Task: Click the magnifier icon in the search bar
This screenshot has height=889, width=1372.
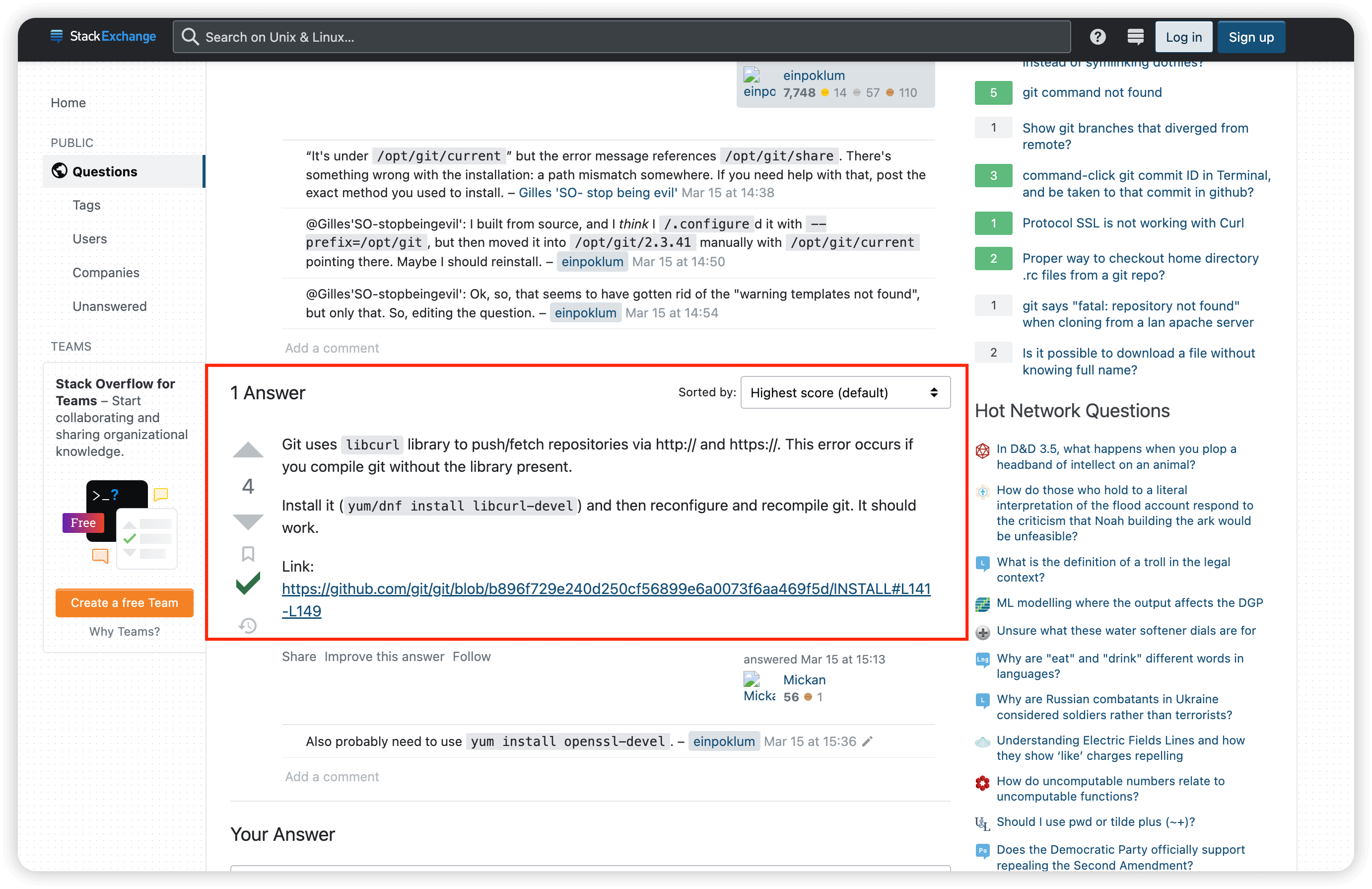Action: 190,37
